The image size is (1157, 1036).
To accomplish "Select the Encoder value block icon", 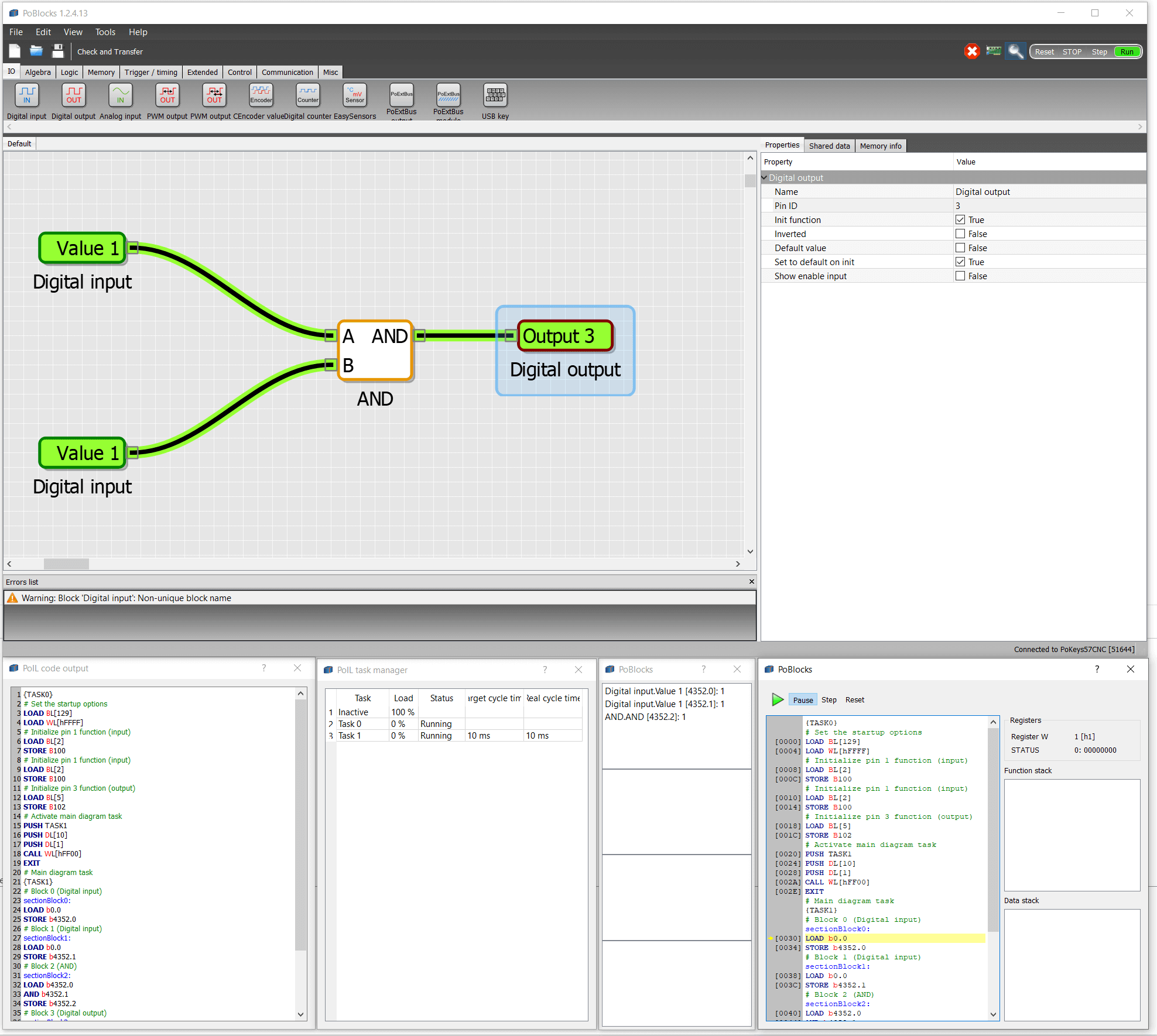I will click(x=261, y=95).
